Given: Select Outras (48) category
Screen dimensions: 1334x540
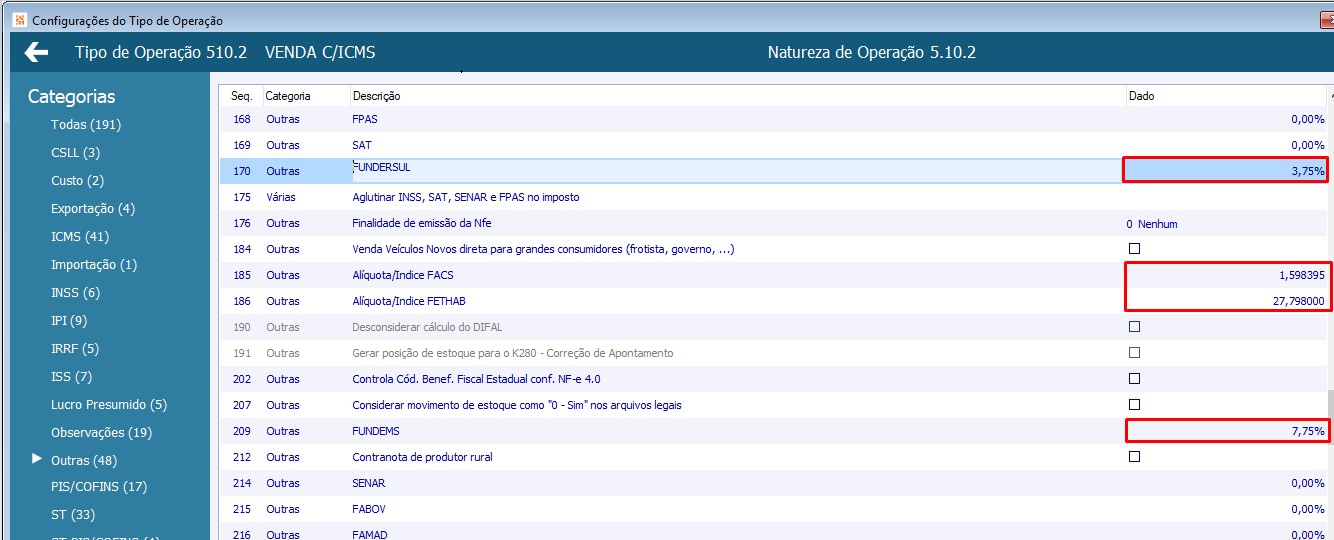Looking at the screenshot, I should (x=84, y=461).
